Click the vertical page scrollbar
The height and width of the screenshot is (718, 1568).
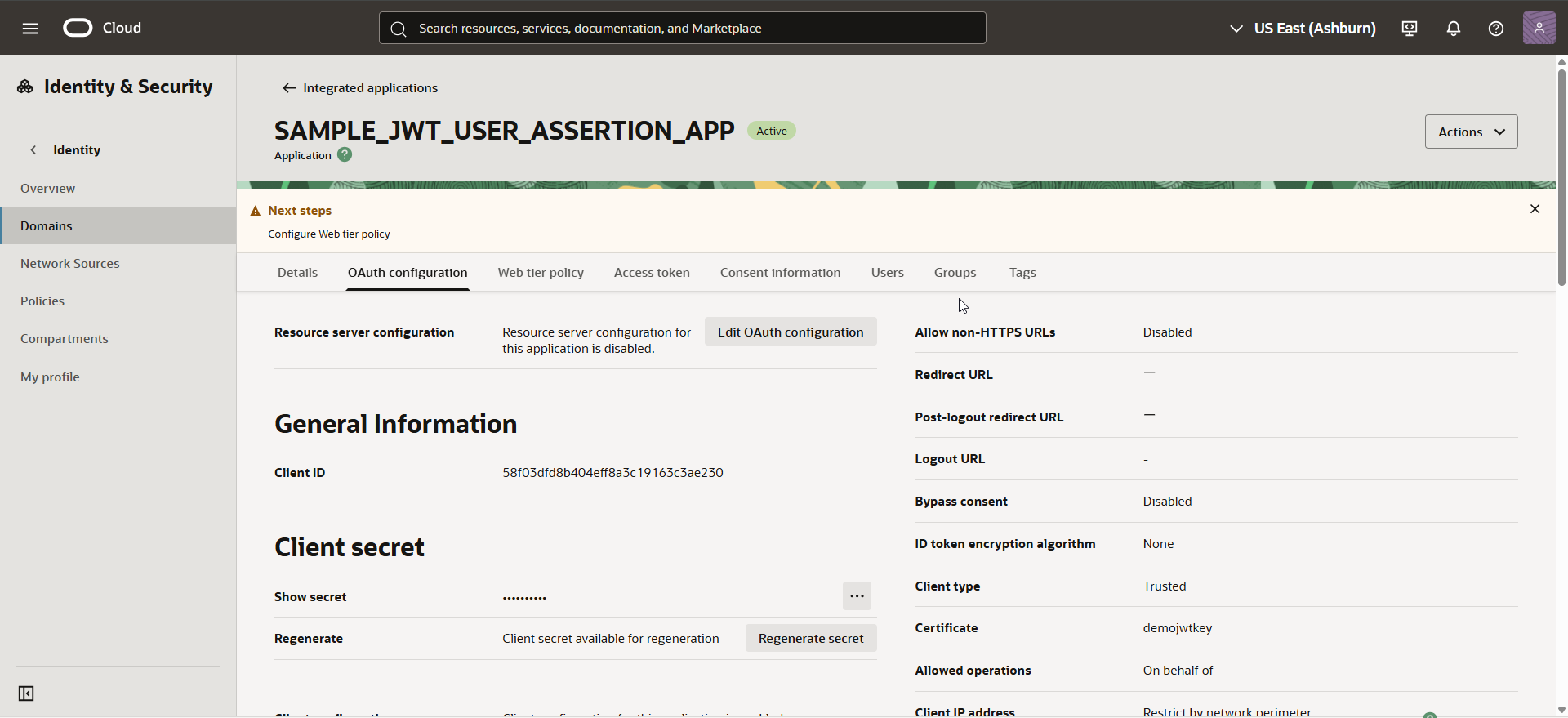tap(1561, 176)
